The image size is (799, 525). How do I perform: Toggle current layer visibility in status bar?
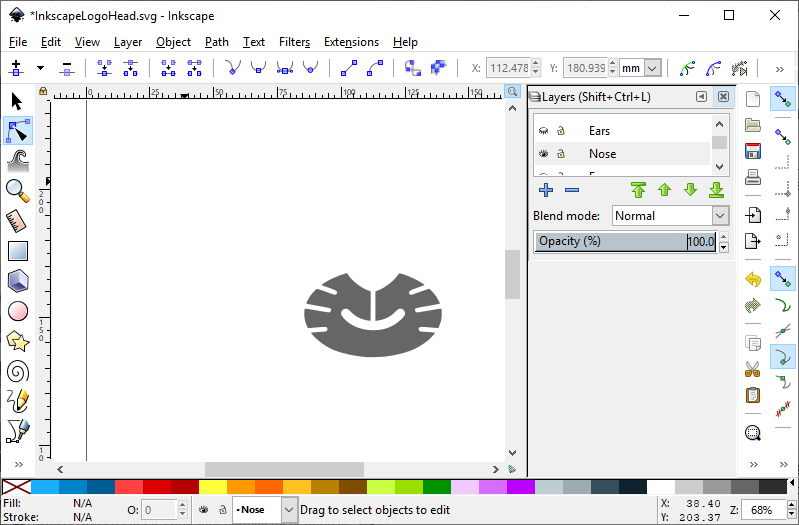204,509
